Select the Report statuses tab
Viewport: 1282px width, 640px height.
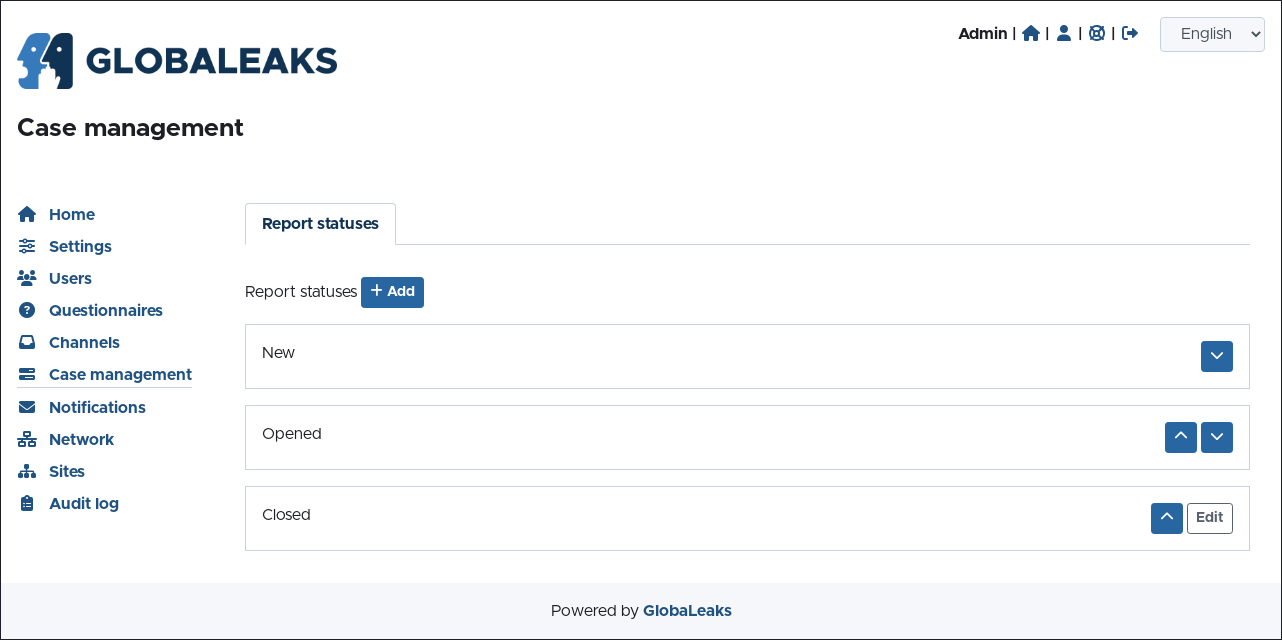320,224
